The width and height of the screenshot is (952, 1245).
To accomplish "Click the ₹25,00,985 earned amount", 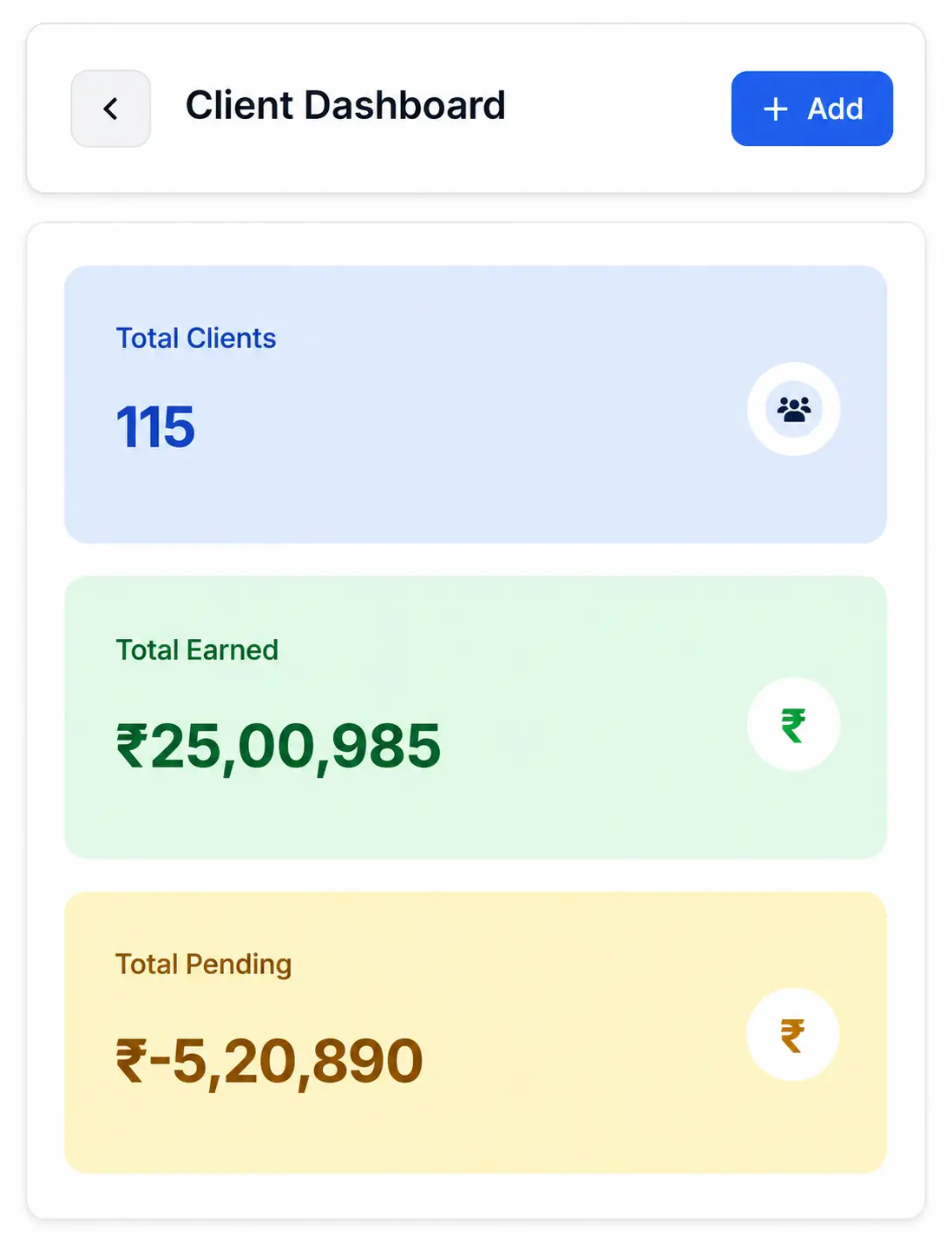I will tap(279, 746).
